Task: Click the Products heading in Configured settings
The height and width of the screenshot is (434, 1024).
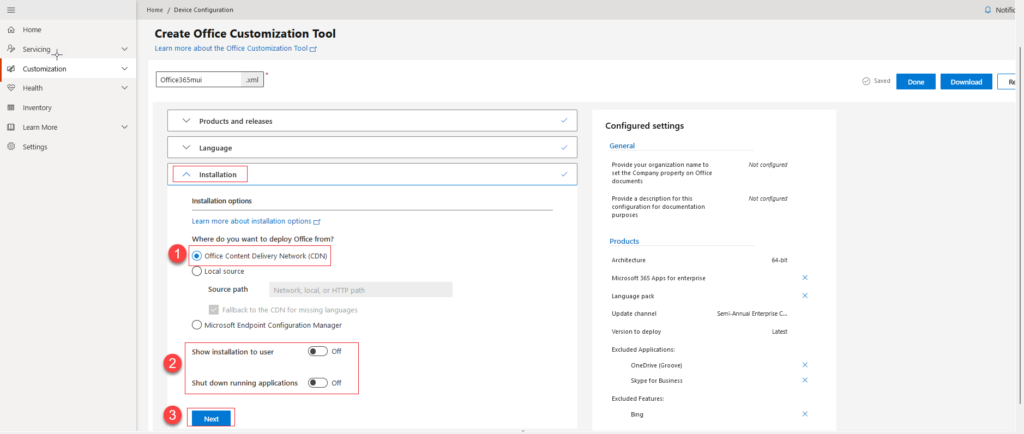Action: coord(624,241)
